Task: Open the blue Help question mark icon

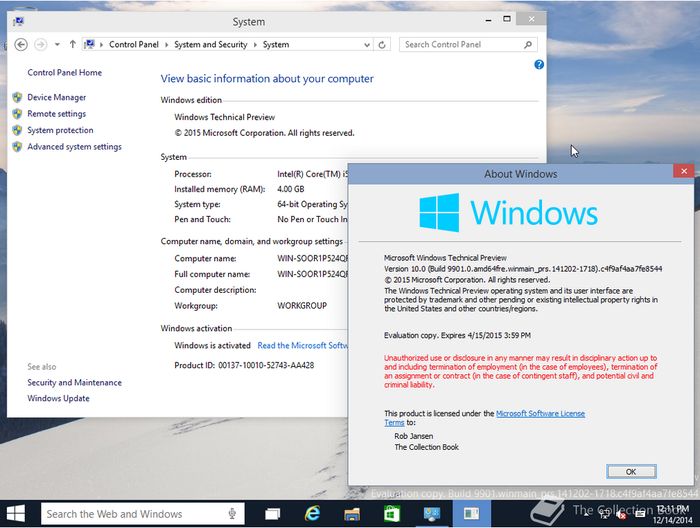Action: [x=539, y=64]
